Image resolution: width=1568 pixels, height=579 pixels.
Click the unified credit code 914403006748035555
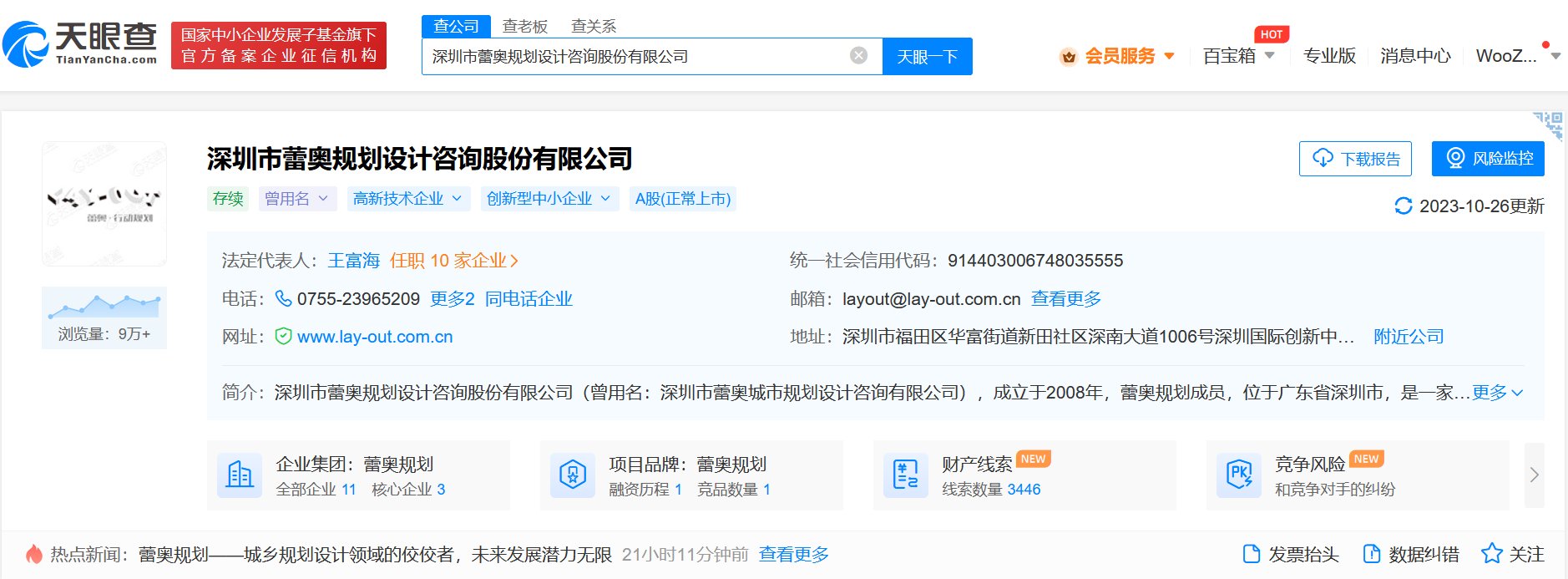[1035, 261]
